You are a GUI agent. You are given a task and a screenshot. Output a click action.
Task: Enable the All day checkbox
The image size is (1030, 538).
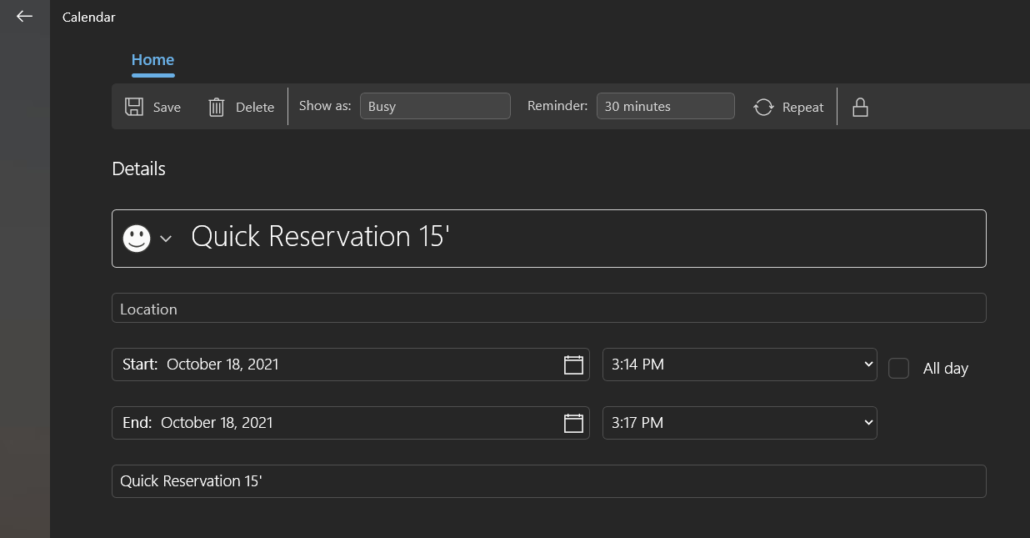click(899, 368)
